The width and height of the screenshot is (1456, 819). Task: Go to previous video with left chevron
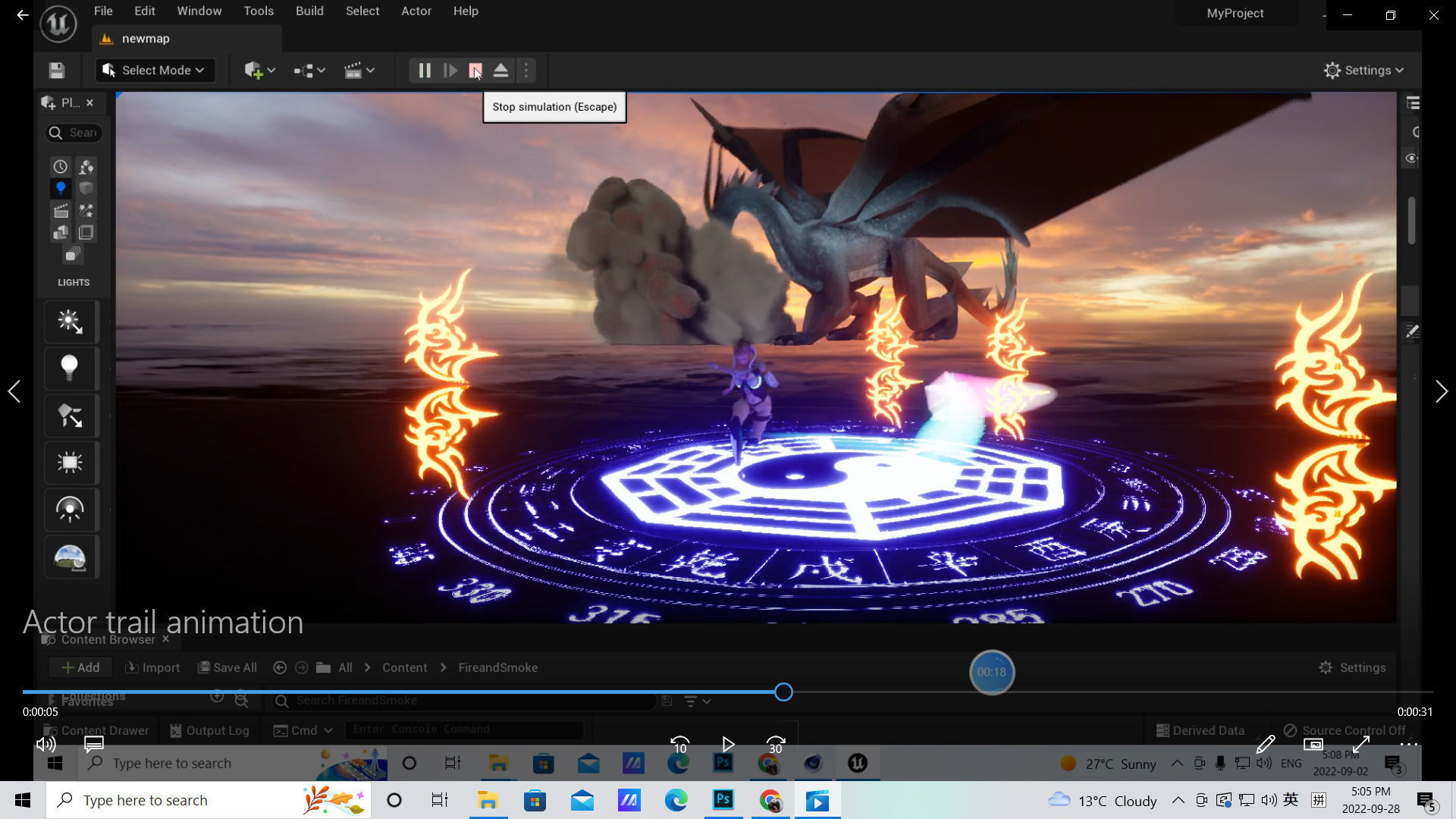(x=14, y=392)
